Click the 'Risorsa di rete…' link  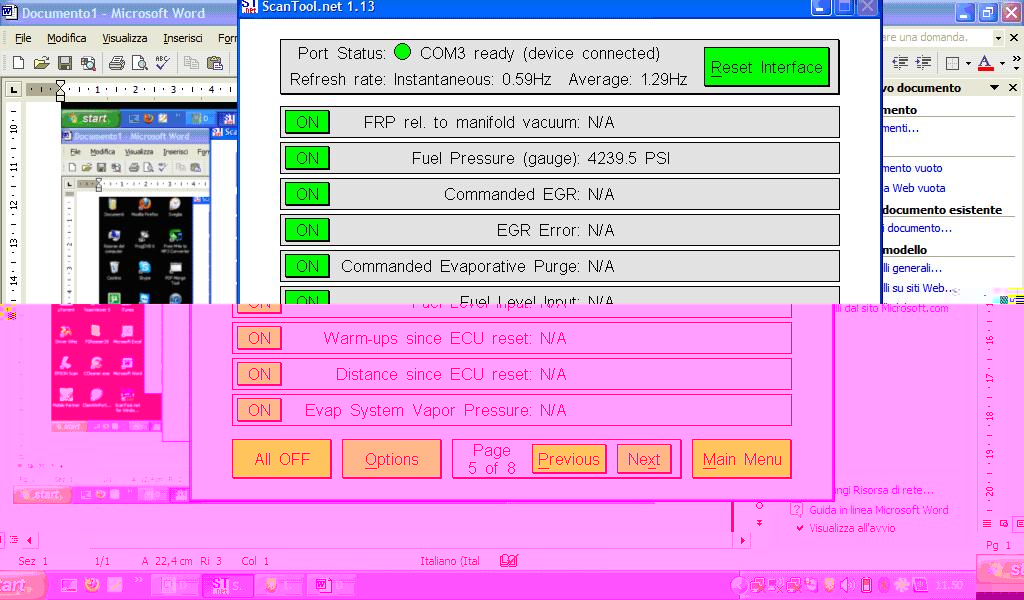click(885, 490)
